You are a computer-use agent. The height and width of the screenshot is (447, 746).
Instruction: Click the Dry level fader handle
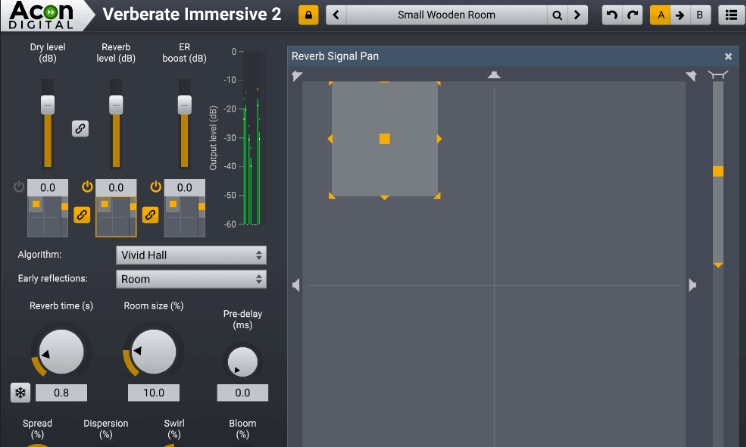coord(47,104)
